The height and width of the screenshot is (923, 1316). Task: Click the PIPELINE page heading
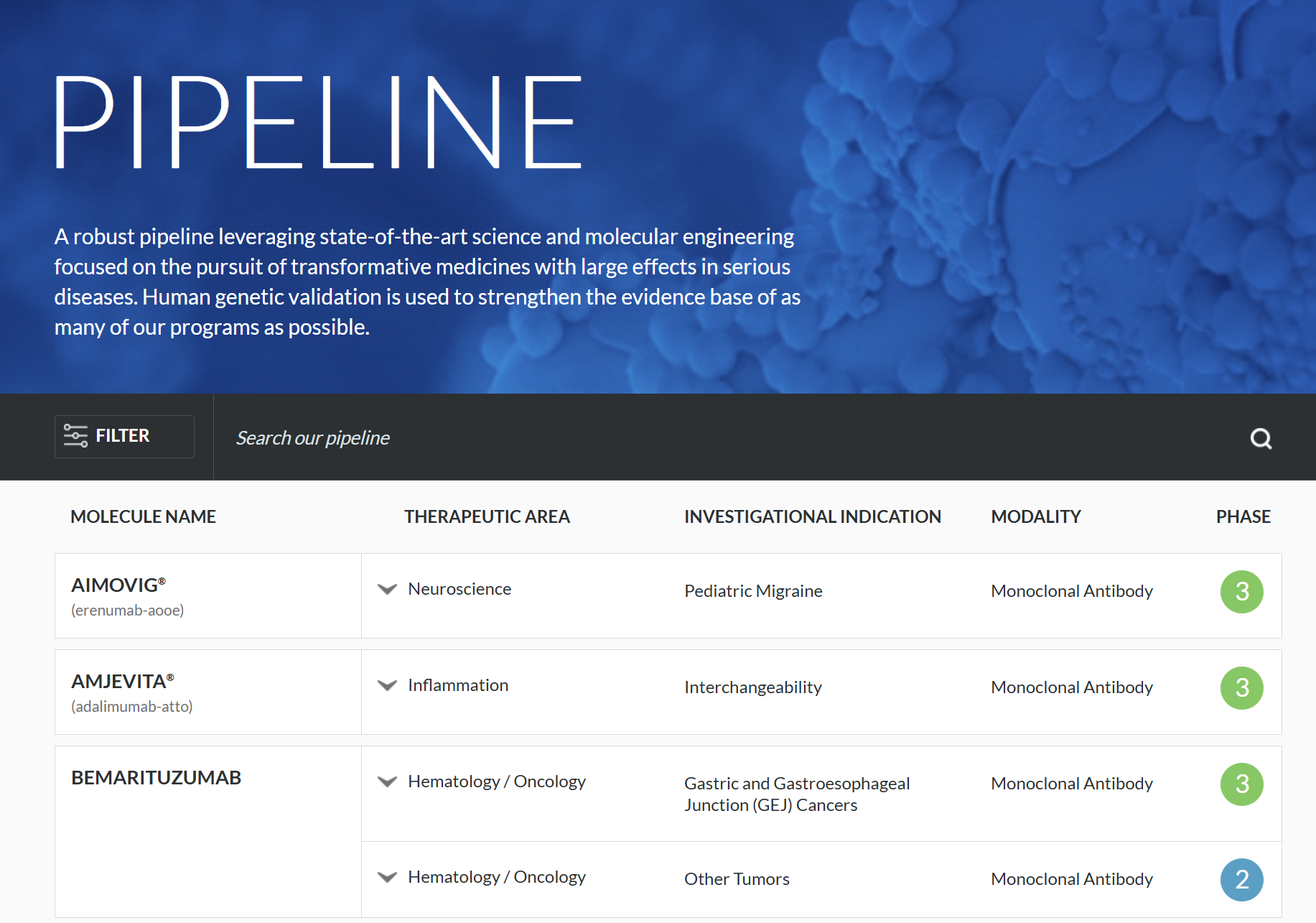point(319,122)
